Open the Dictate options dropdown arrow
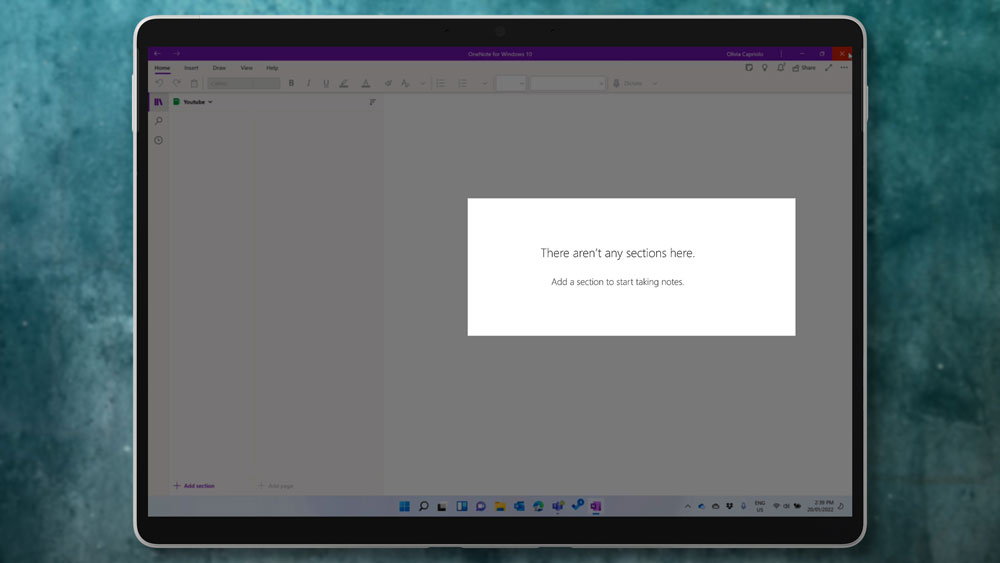Screen dimensions: 1000x563 (x=655, y=84)
